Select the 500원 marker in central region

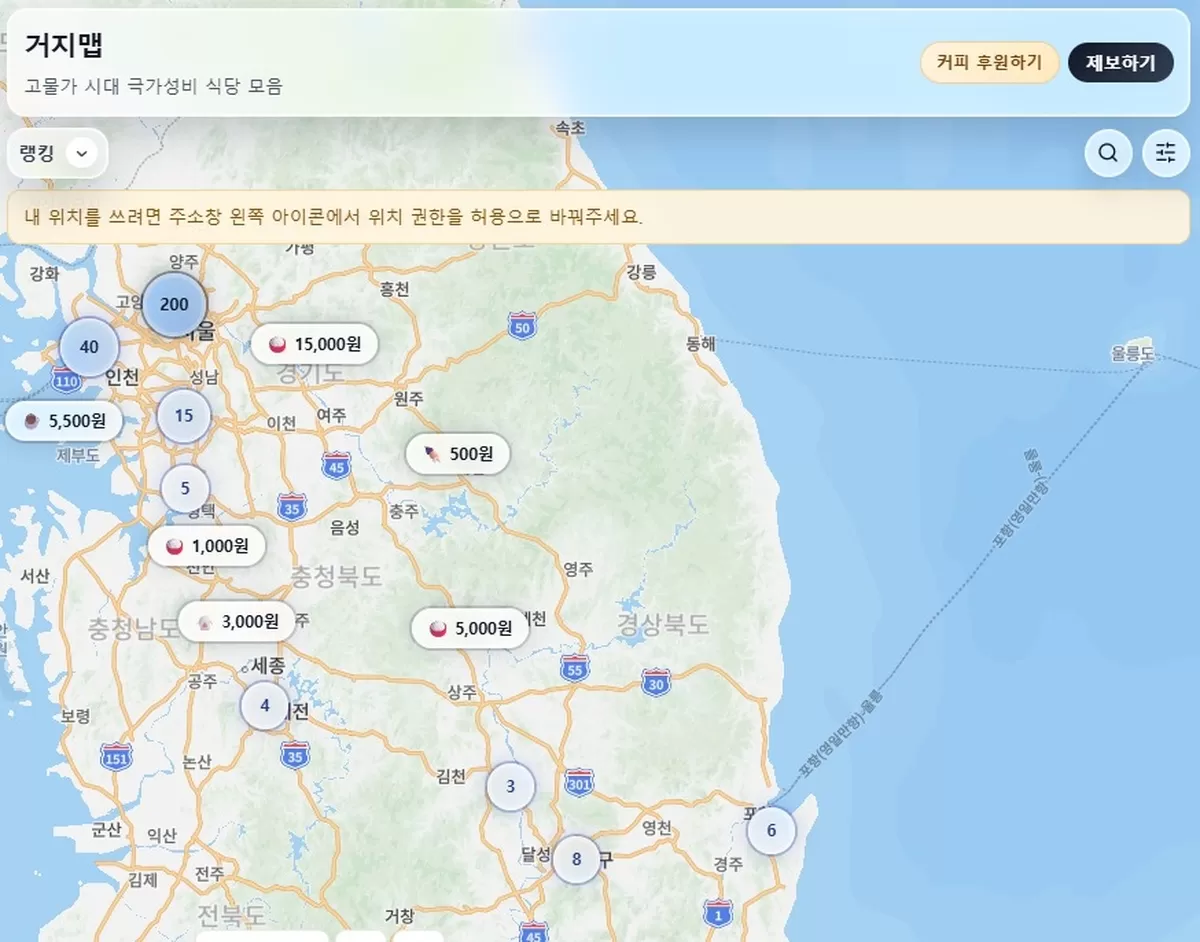click(458, 453)
